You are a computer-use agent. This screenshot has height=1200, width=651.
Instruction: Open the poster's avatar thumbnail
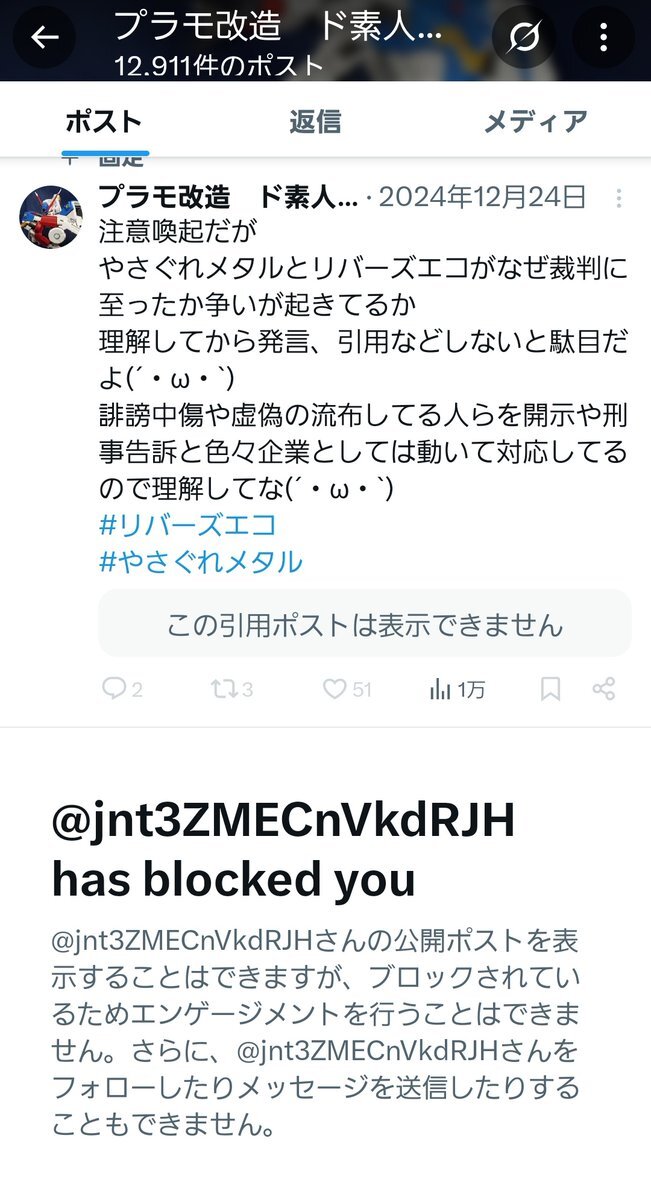pyautogui.click(x=51, y=217)
